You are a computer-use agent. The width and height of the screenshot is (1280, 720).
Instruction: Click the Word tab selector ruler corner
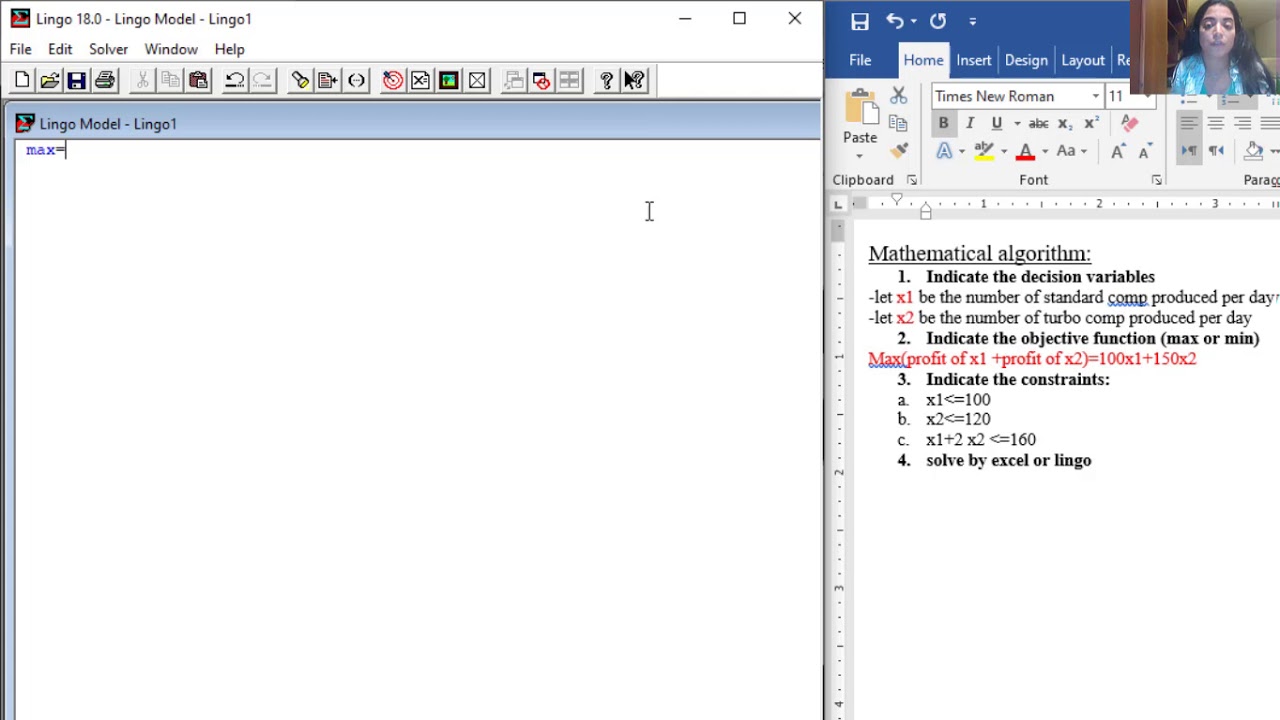click(838, 204)
